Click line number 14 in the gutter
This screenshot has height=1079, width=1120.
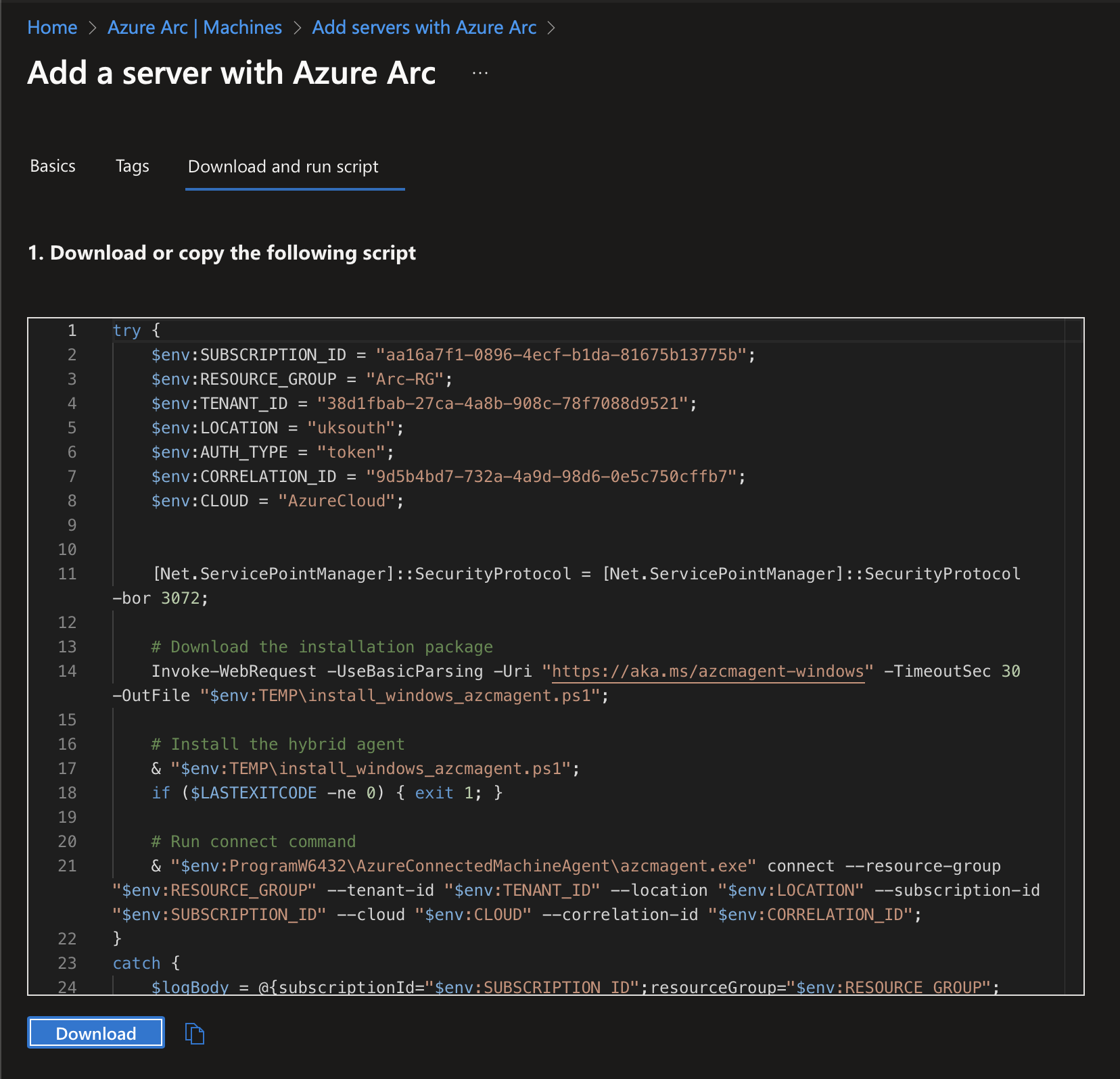pyautogui.click(x=67, y=671)
